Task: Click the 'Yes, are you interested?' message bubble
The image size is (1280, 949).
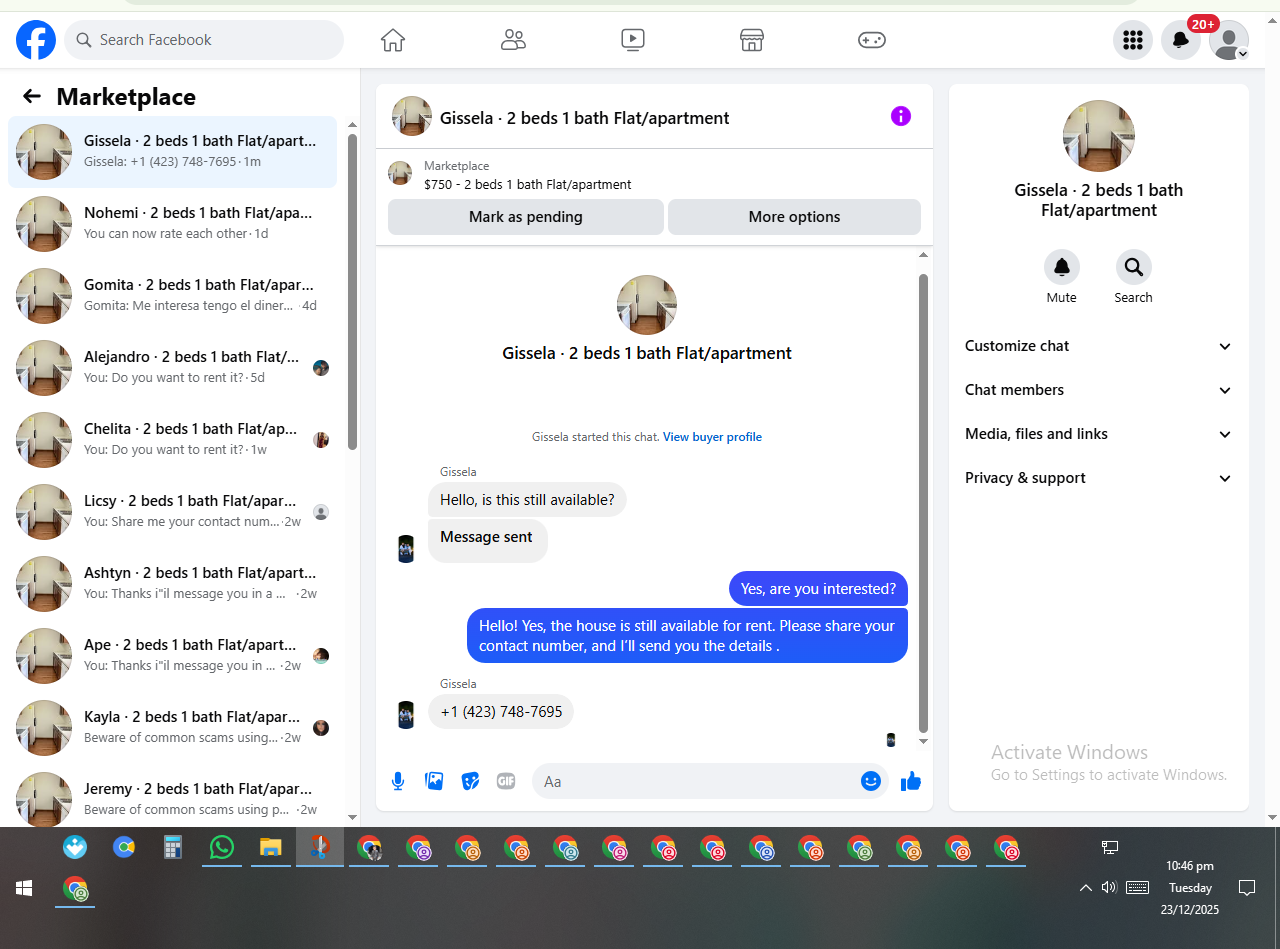Action: tap(818, 588)
